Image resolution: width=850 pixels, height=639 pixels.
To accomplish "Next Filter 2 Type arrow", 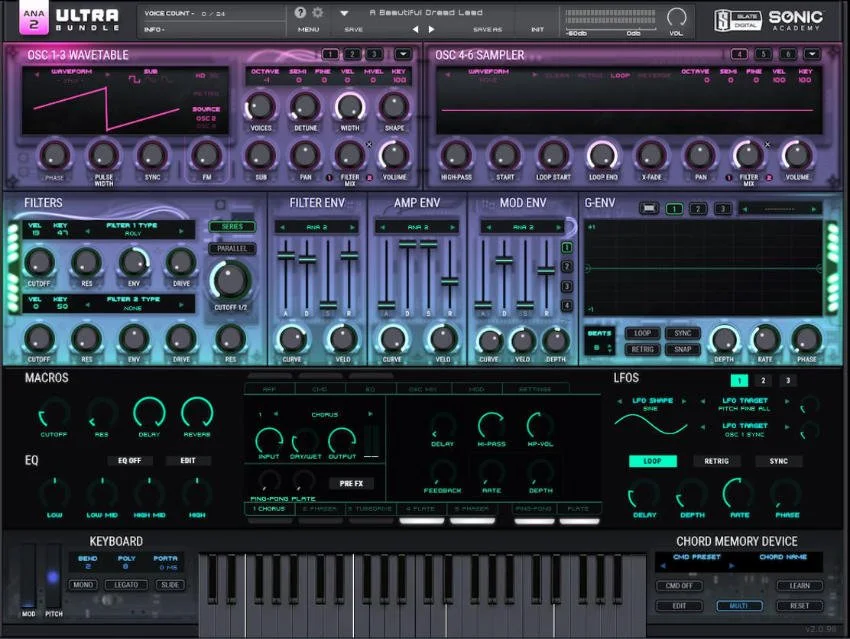I will (x=182, y=305).
